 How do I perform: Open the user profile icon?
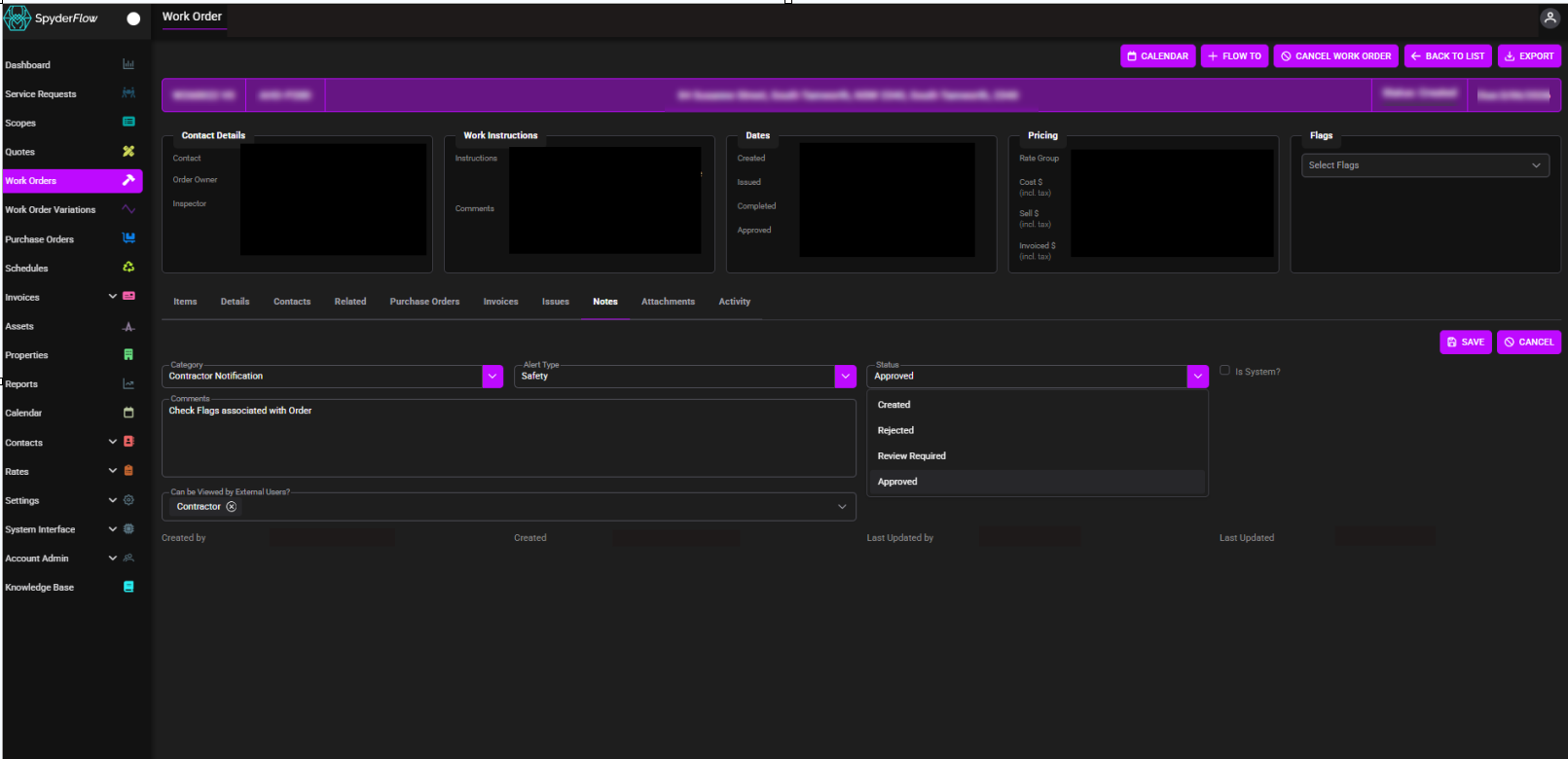pos(1550,18)
